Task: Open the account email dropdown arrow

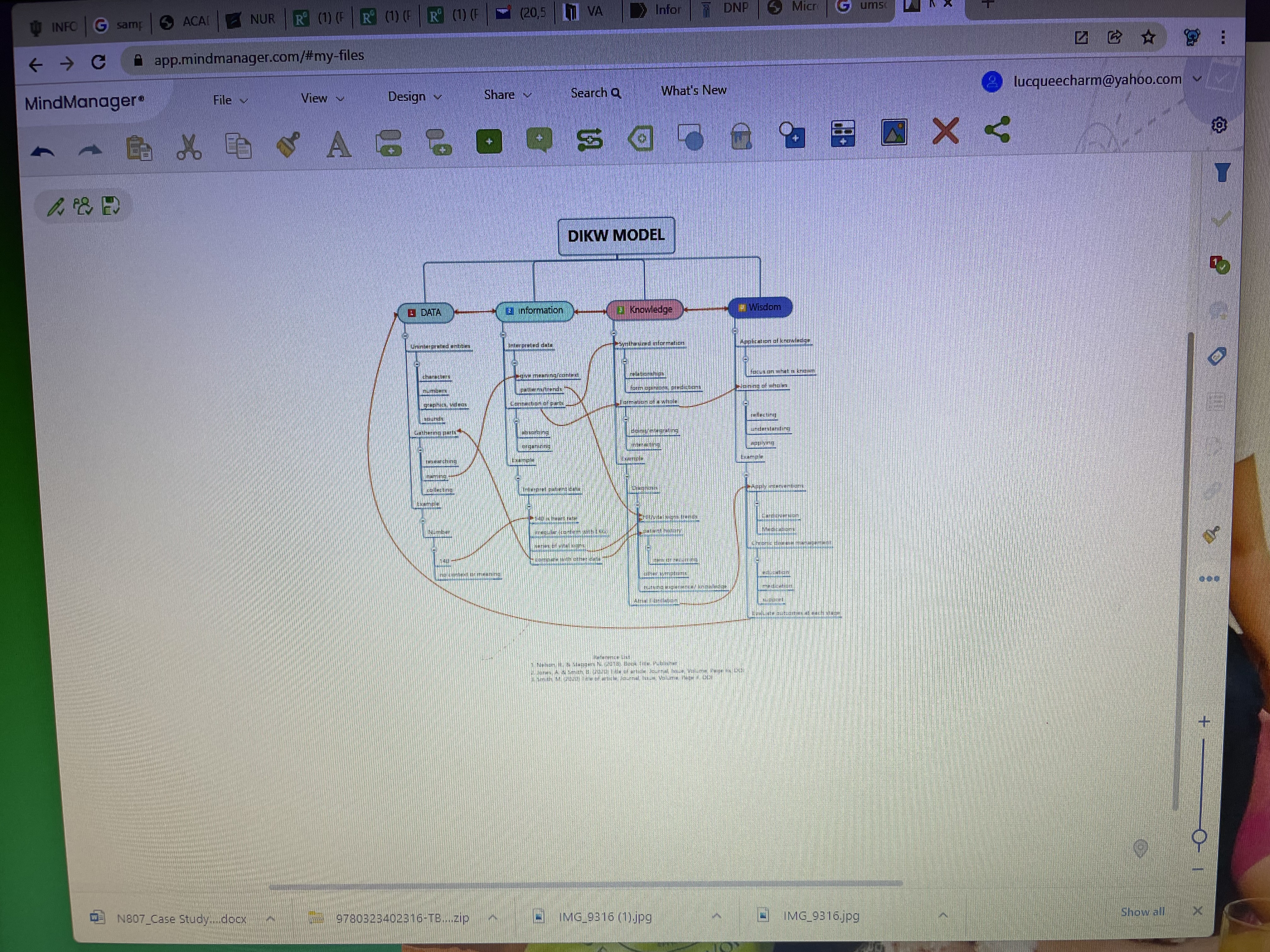Action: point(1197,79)
